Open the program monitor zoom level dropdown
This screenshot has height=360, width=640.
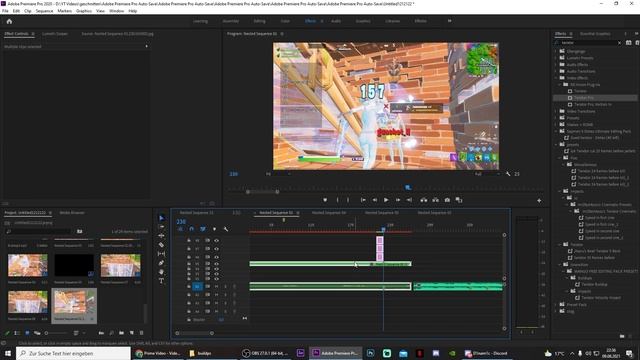278,174
